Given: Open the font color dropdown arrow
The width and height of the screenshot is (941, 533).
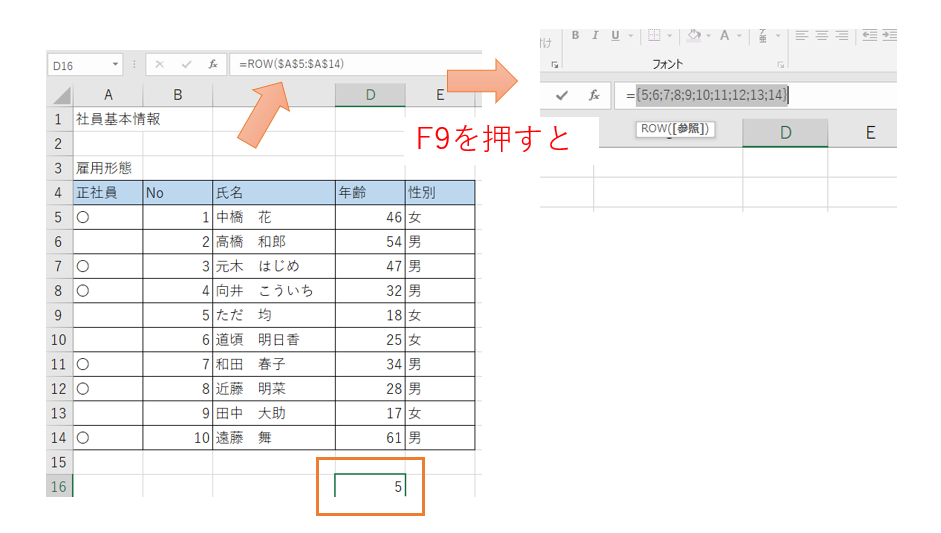Looking at the screenshot, I should pos(739,36).
